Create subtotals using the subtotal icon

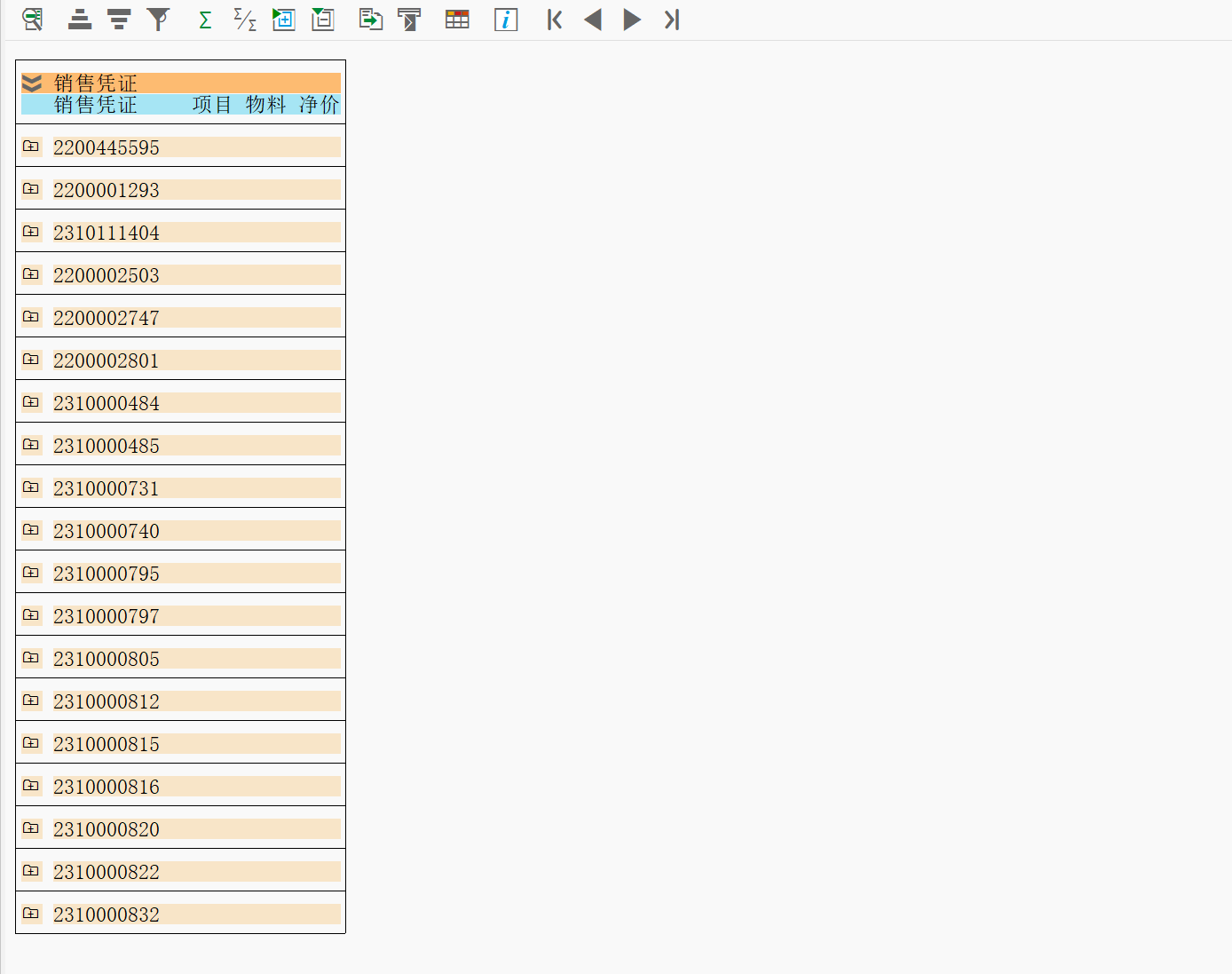tap(244, 19)
